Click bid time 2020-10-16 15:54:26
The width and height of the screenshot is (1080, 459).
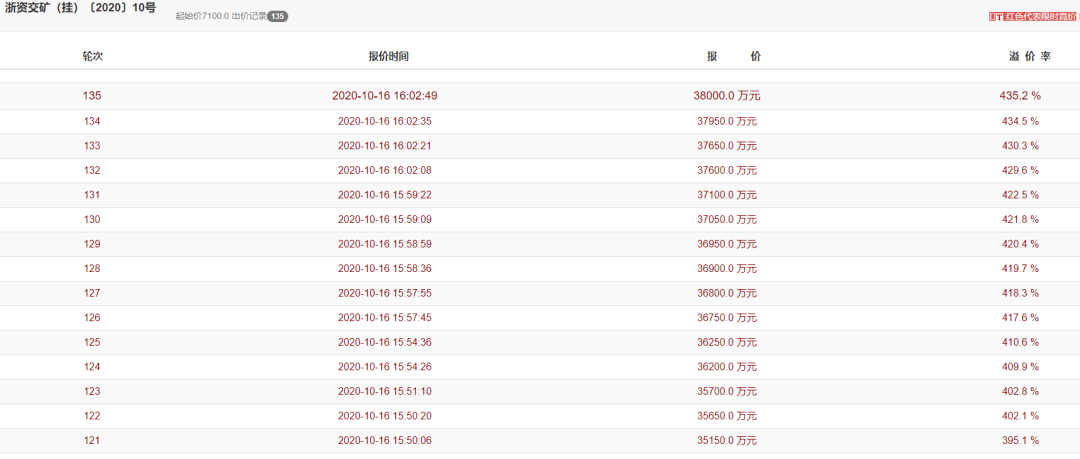(385, 367)
